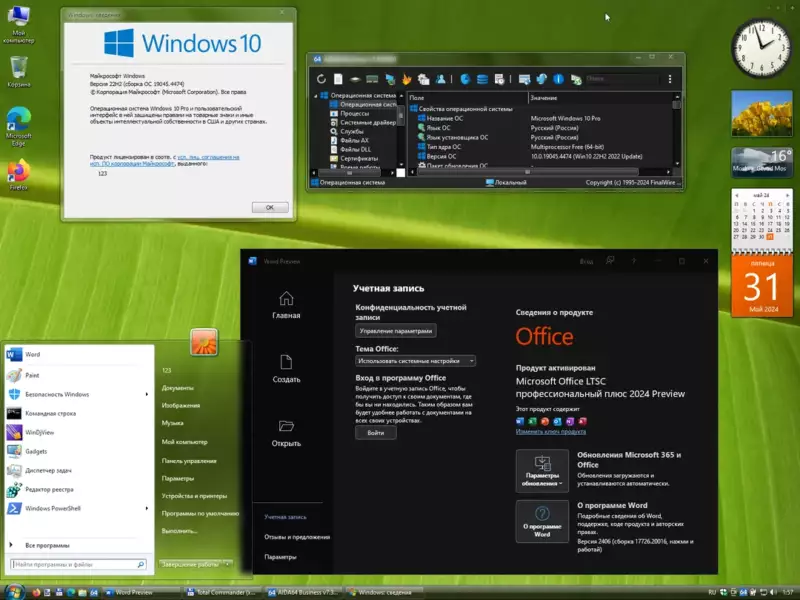The image size is (800, 600).
Task: Go to Главная in the Word sidebar
Action: 286,305
